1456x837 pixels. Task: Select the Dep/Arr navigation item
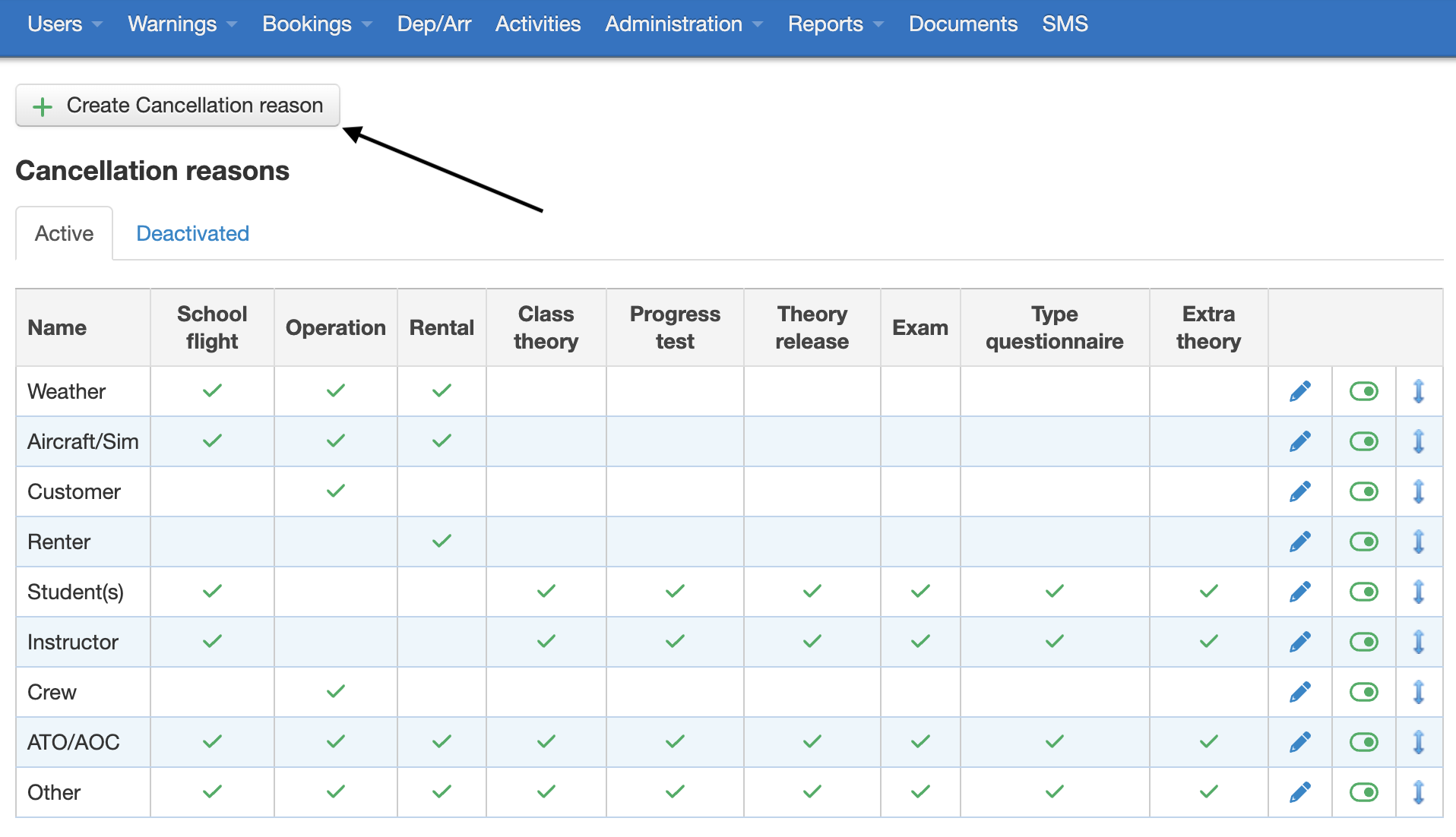click(434, 24)
